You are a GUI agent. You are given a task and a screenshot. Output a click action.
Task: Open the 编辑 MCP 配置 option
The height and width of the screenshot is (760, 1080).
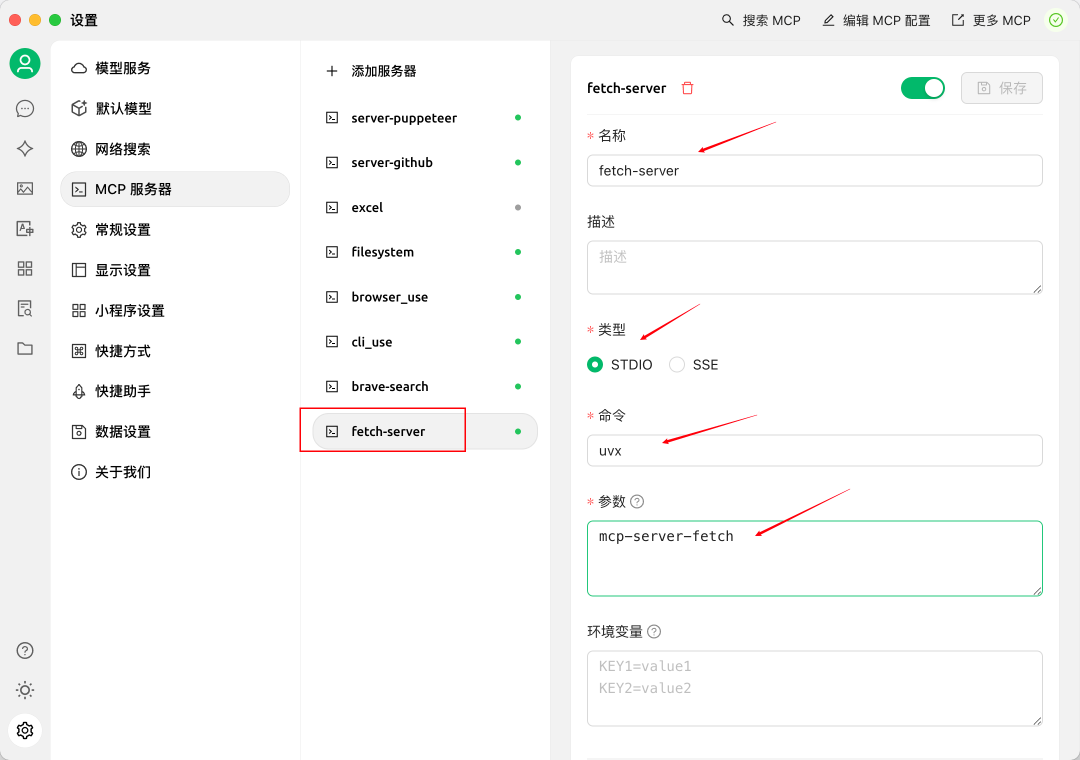point(875,20)
